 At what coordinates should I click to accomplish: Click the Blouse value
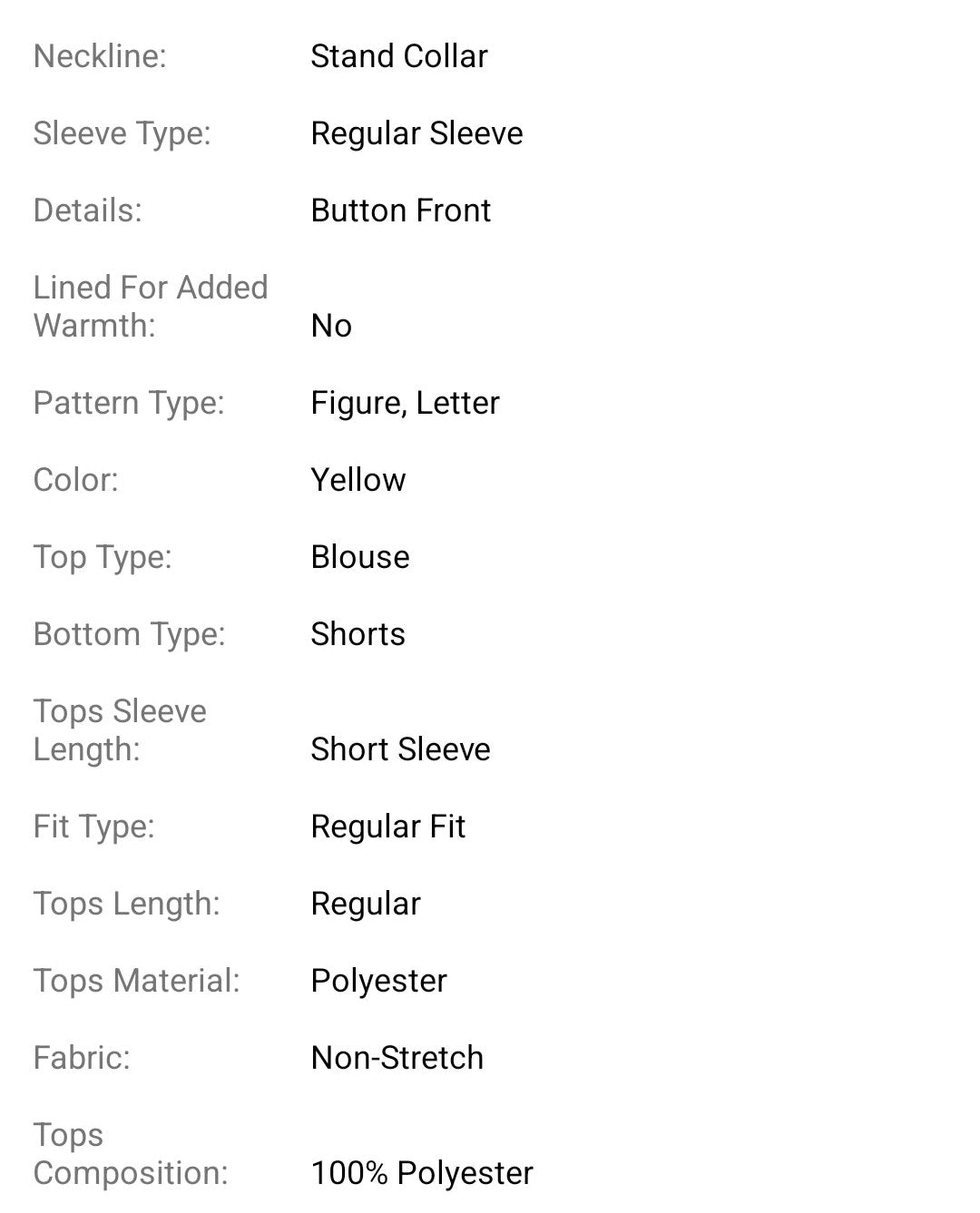pyautogui.click(x=359, y=557)
